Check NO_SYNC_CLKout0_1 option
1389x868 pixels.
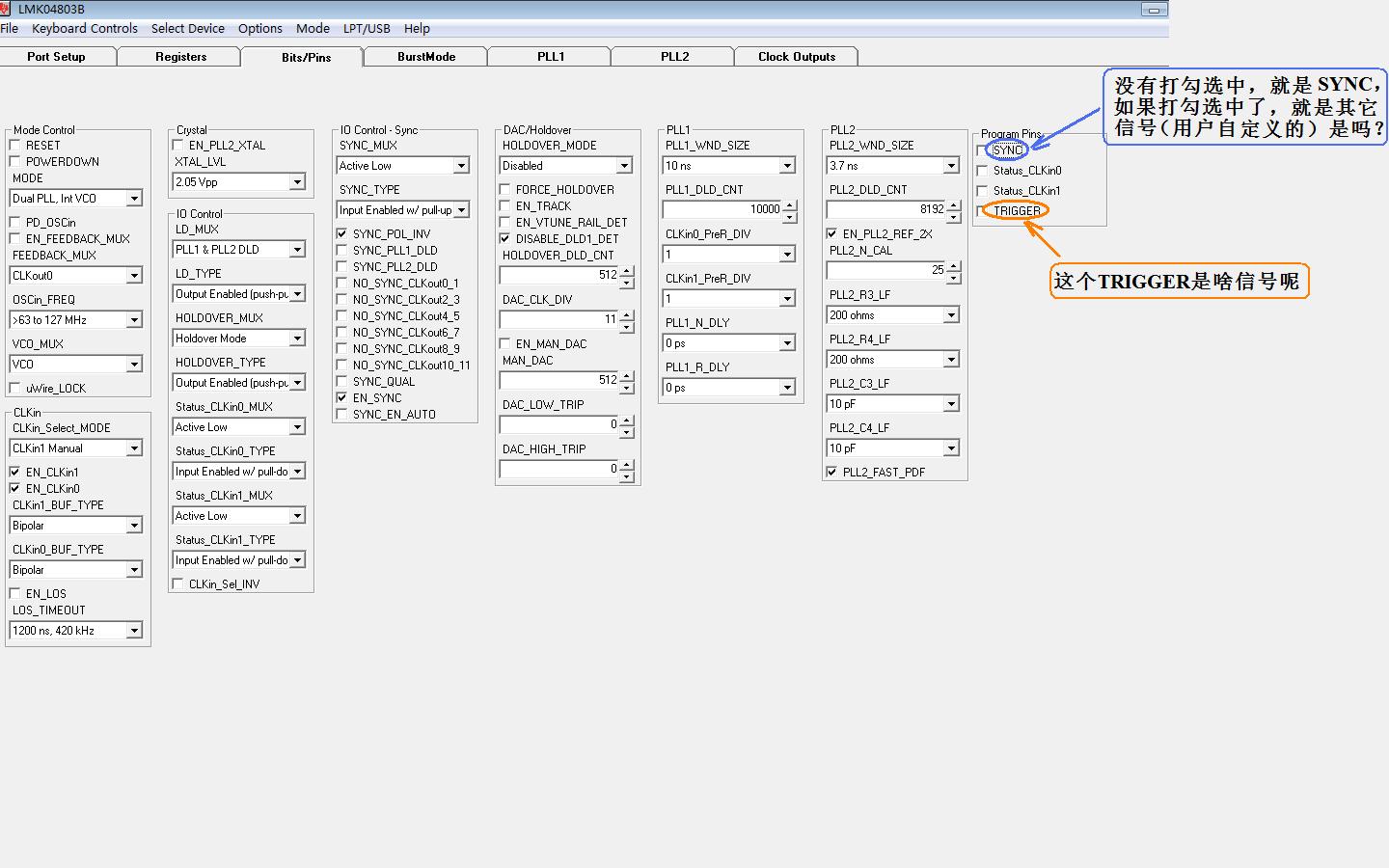click(342, 284)
